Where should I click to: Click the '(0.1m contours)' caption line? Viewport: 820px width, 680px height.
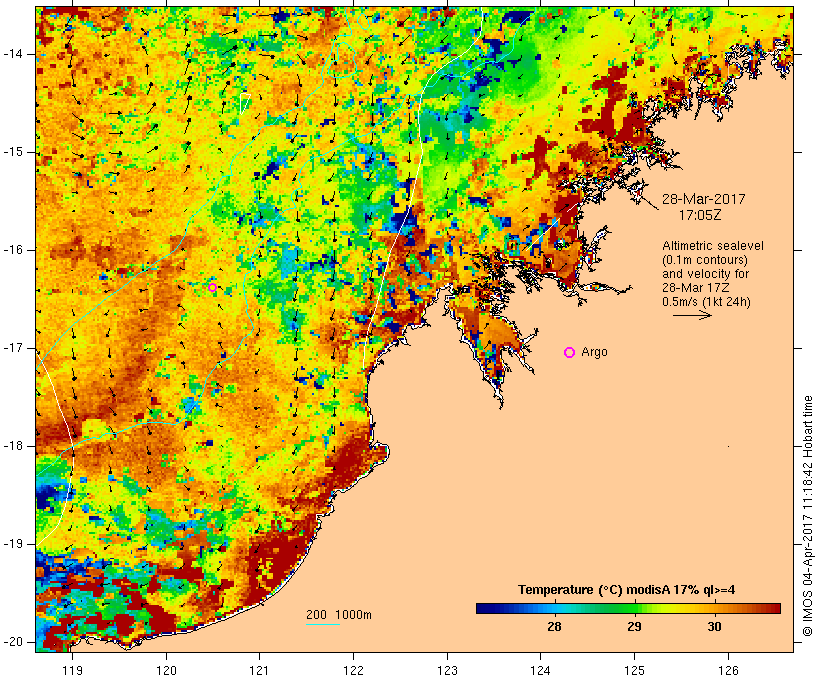pyautogui.click(x=705, y=260)
